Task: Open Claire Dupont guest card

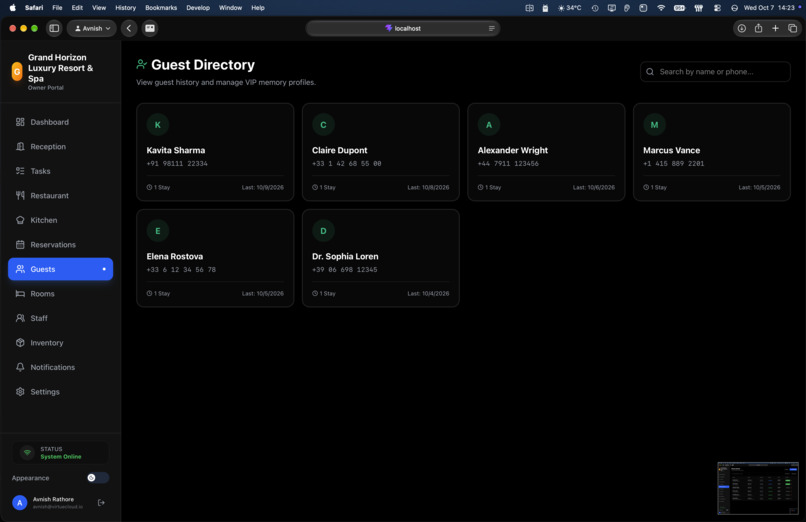Action: [x=381, y=152]
